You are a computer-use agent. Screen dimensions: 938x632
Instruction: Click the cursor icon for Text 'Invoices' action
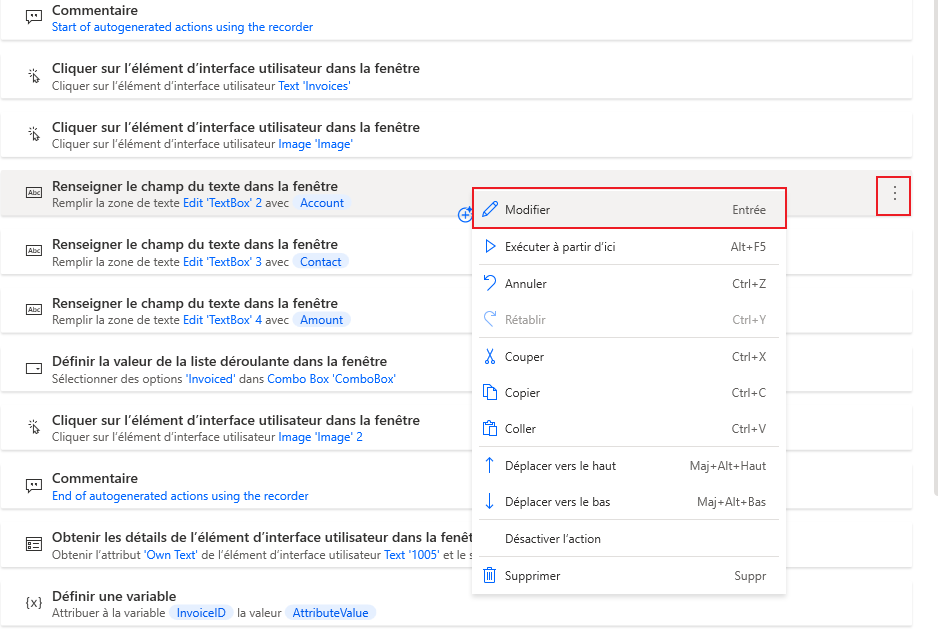(x=34, y=75)
